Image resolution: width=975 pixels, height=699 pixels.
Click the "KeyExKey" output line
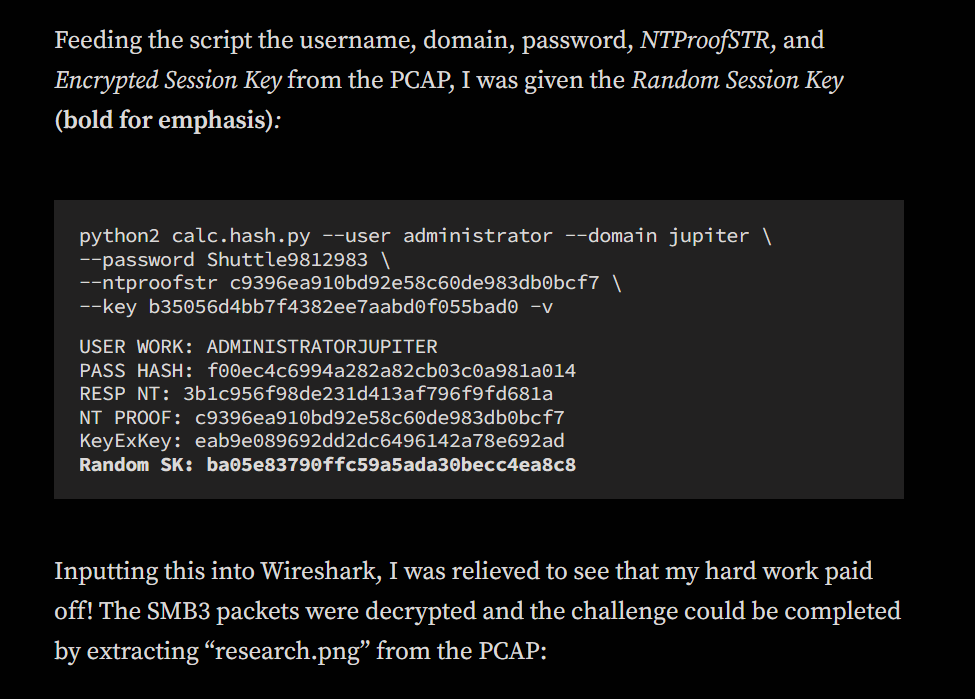(321, 441)
